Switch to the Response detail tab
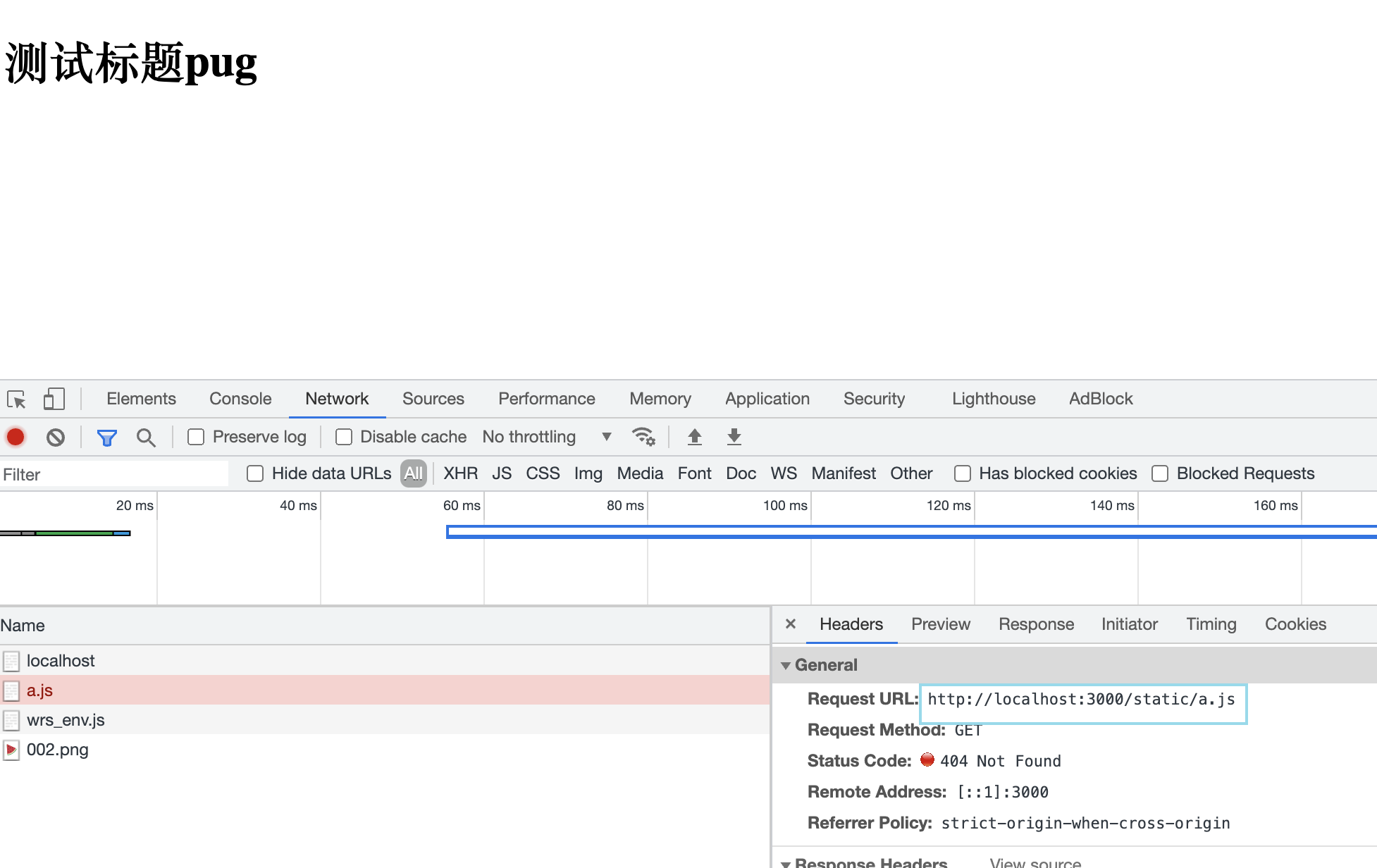Image resolution: width=1377 pixels, height=868 pixels. [1037, 624]
